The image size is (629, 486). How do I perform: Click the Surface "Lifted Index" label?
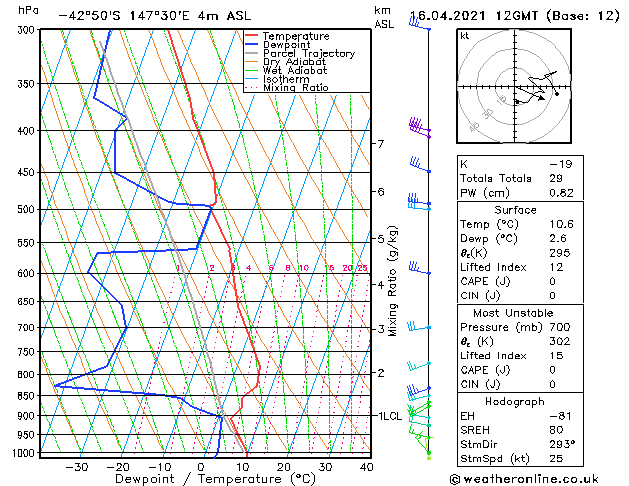[x=493, y=267]
